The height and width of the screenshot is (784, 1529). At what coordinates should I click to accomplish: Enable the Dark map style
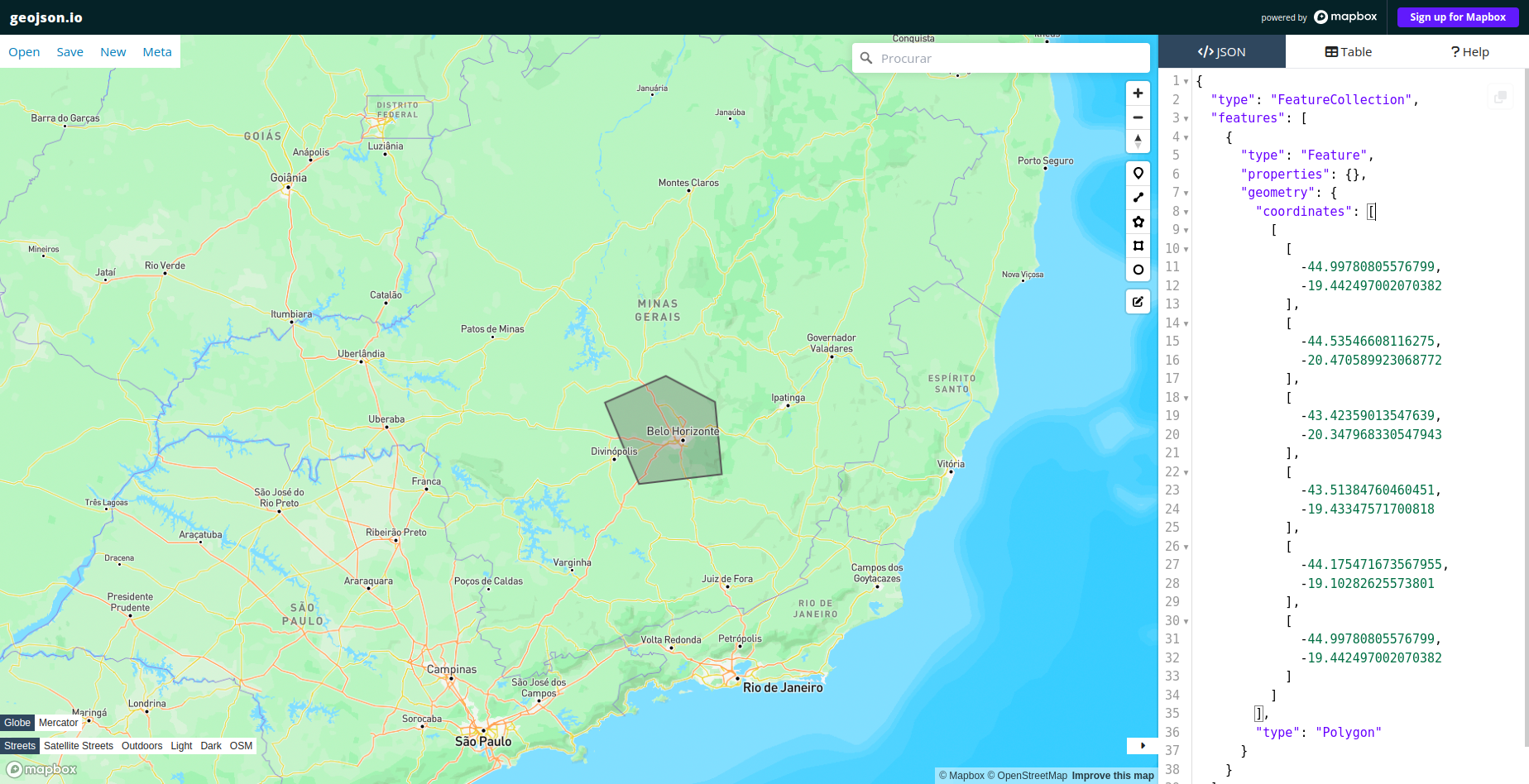210,745
